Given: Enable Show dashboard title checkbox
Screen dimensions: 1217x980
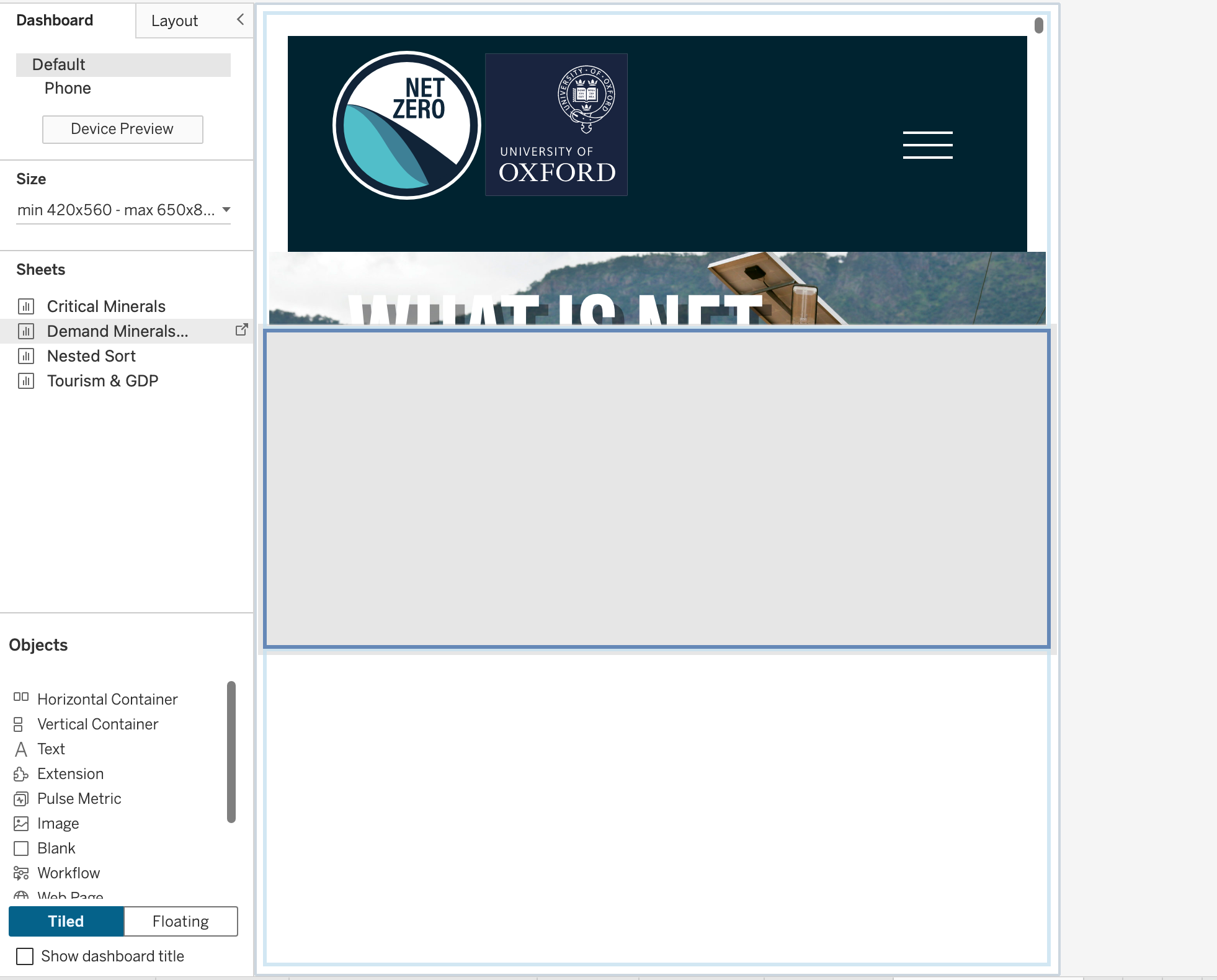Looking at the screenshot, I should tap(25, 956).
